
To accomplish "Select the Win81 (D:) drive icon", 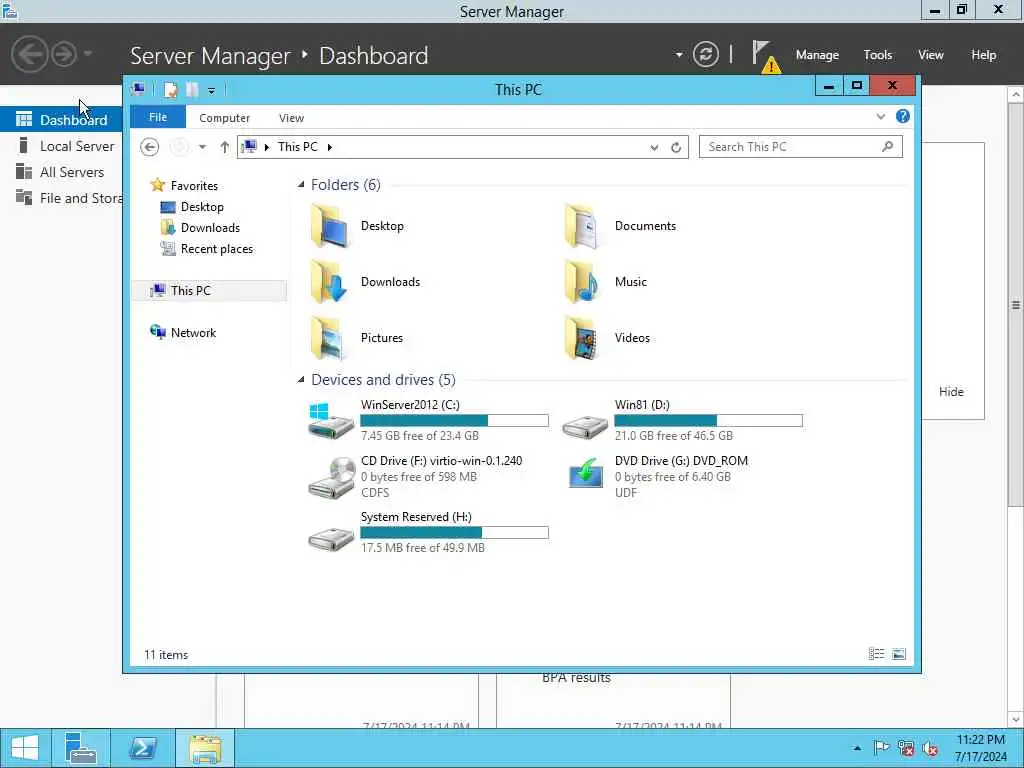I will 584,426.
